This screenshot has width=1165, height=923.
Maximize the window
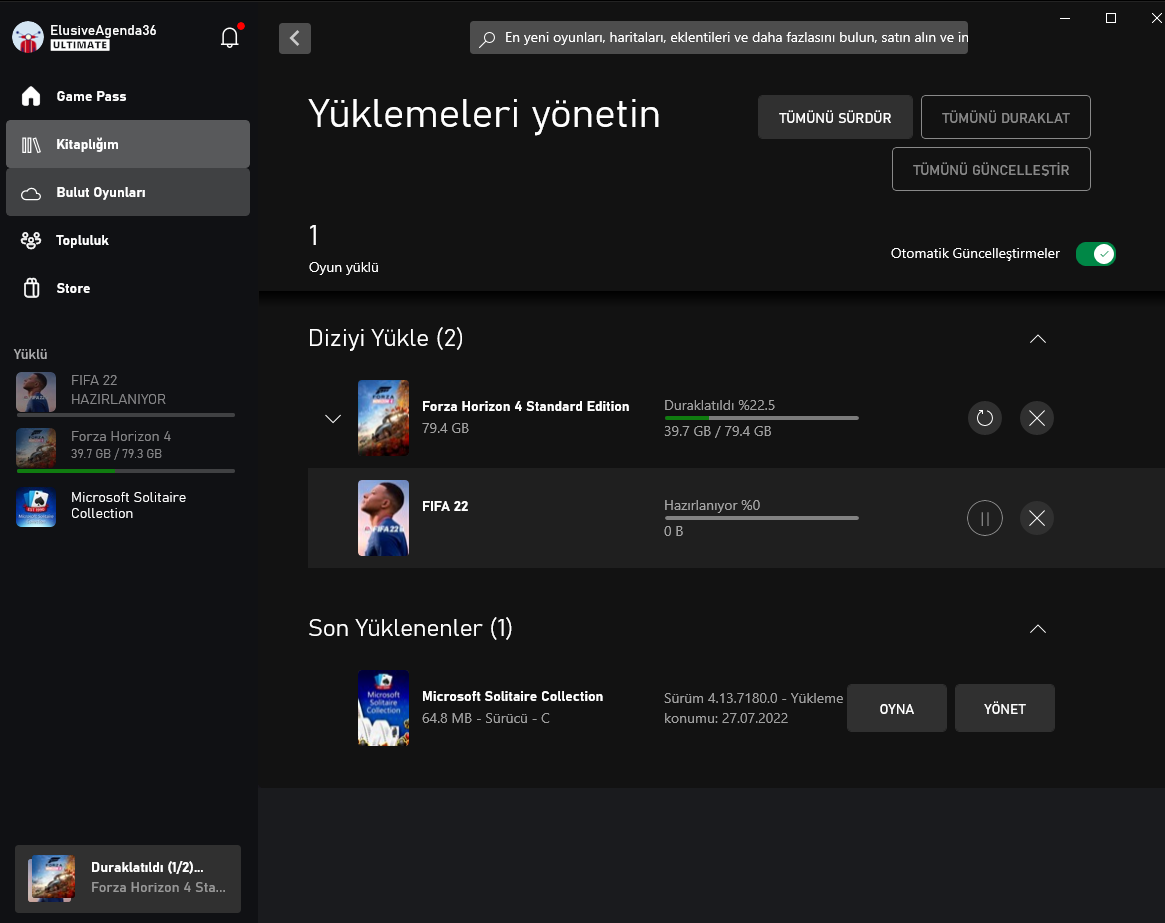[x=1111, y=18]
